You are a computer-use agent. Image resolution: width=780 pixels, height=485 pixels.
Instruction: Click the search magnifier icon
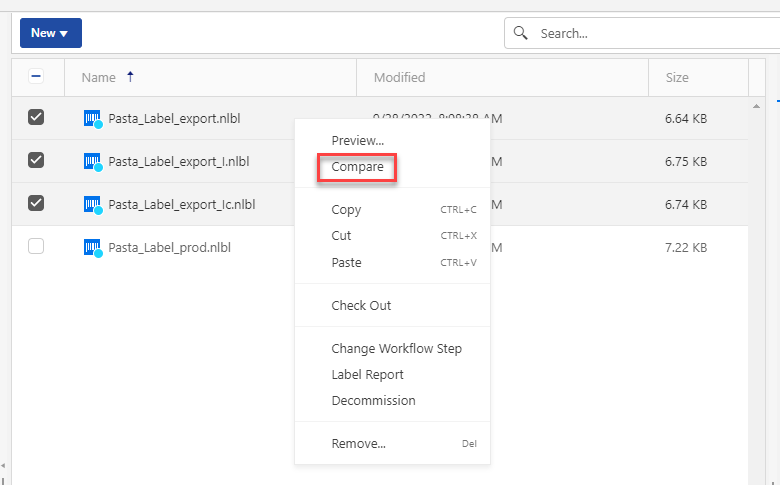tap(521, 33)
